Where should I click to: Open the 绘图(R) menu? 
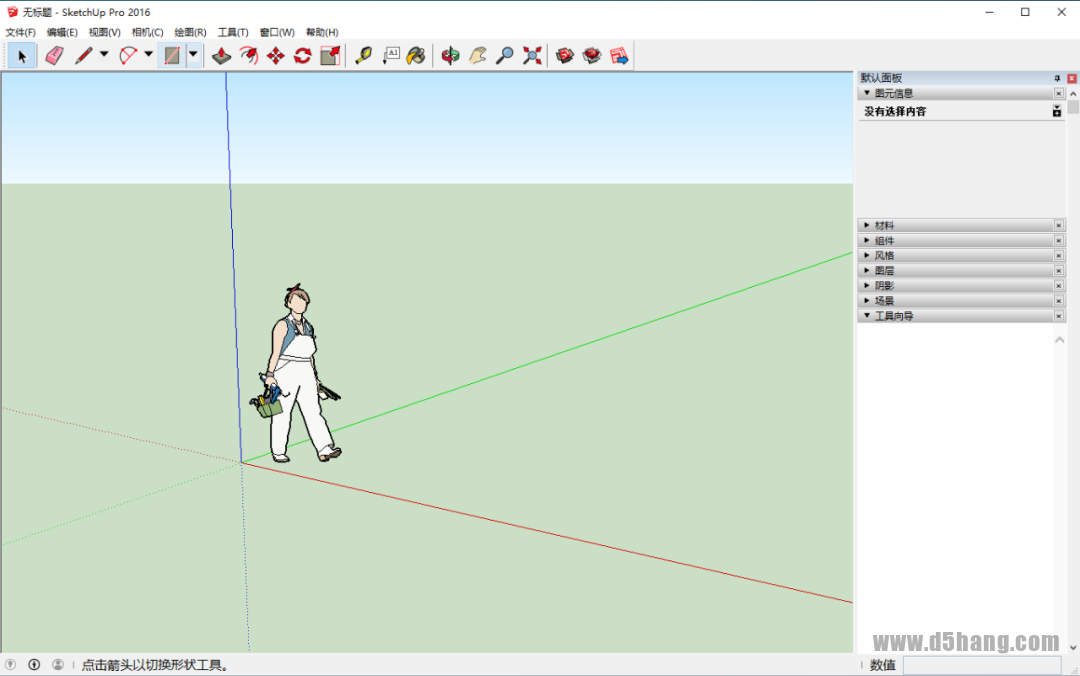click(x=190, y=32)
